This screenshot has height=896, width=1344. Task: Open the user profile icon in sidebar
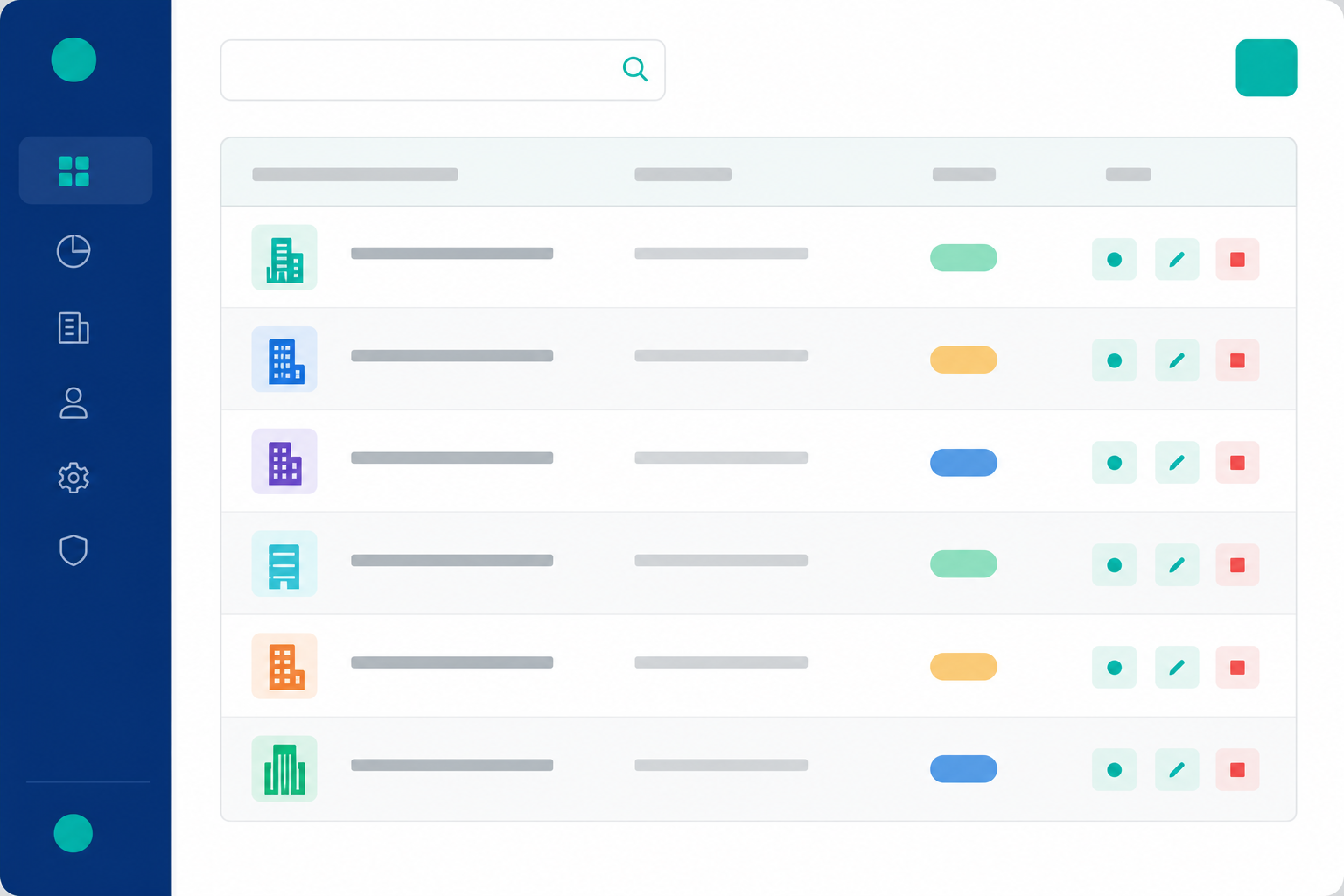pos(73,403)
